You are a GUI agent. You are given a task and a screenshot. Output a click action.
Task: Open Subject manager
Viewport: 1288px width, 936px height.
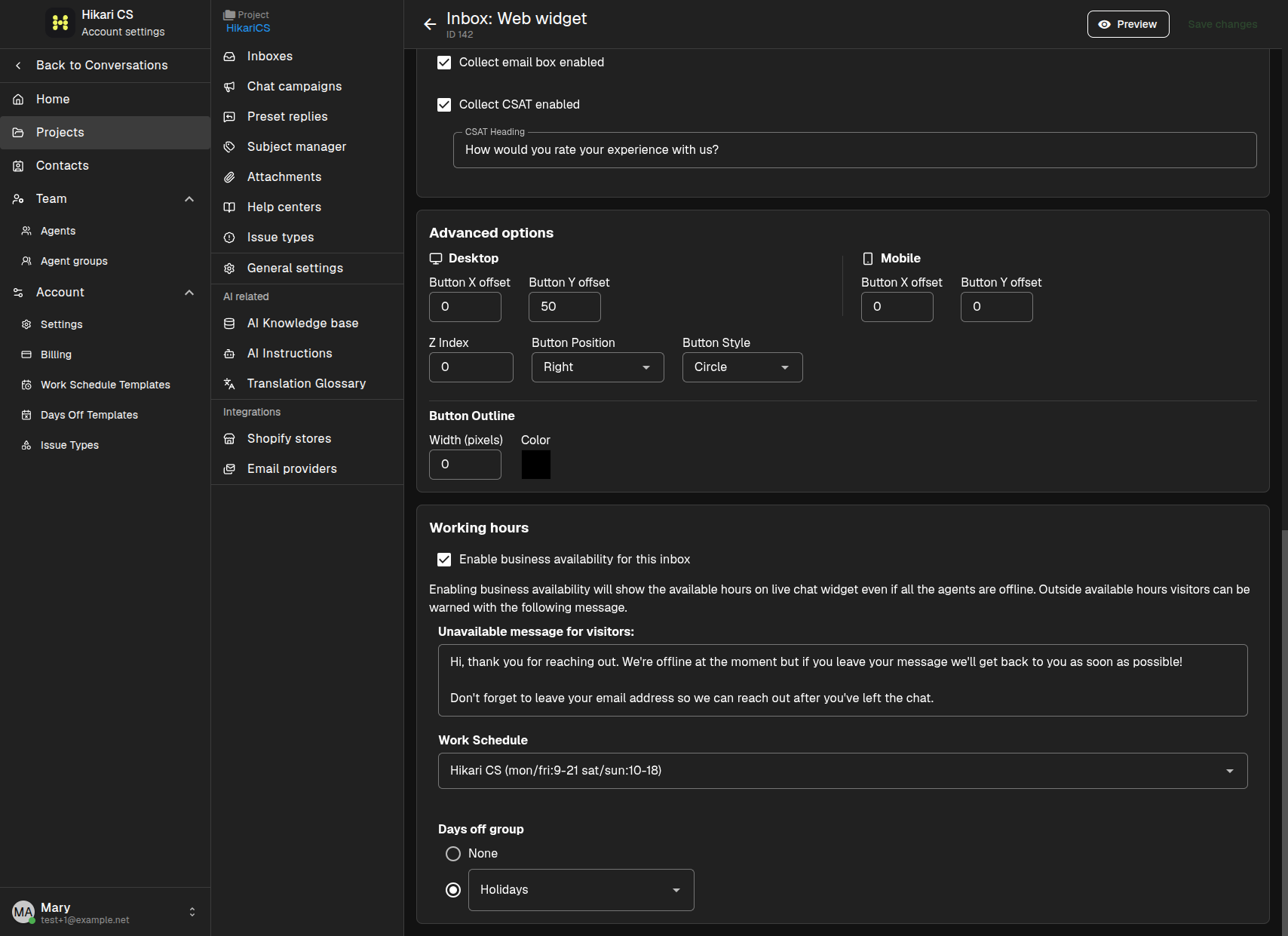308,147
